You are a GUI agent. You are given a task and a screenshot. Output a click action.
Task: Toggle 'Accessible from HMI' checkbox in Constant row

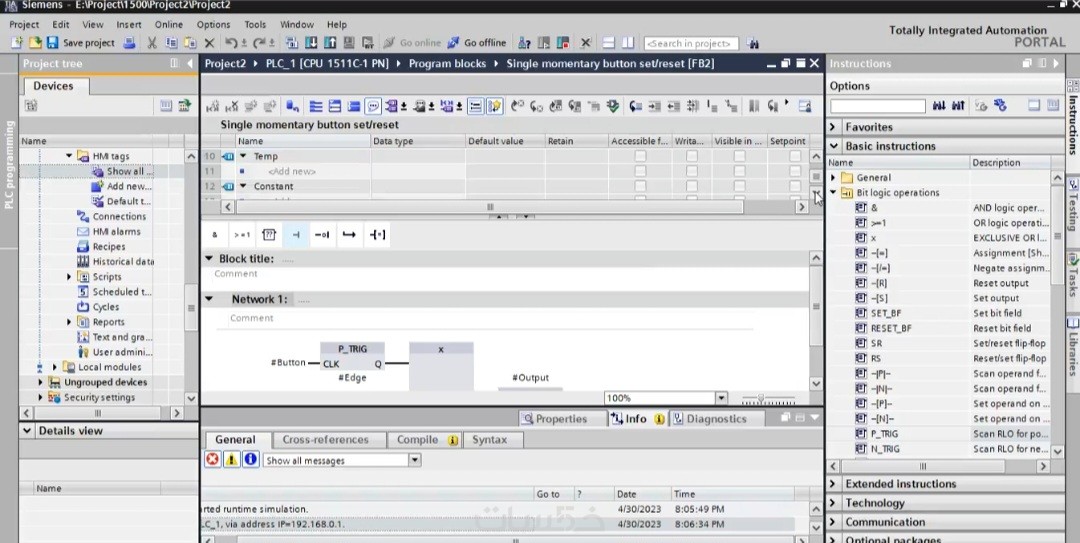click(x=640, y=186)
